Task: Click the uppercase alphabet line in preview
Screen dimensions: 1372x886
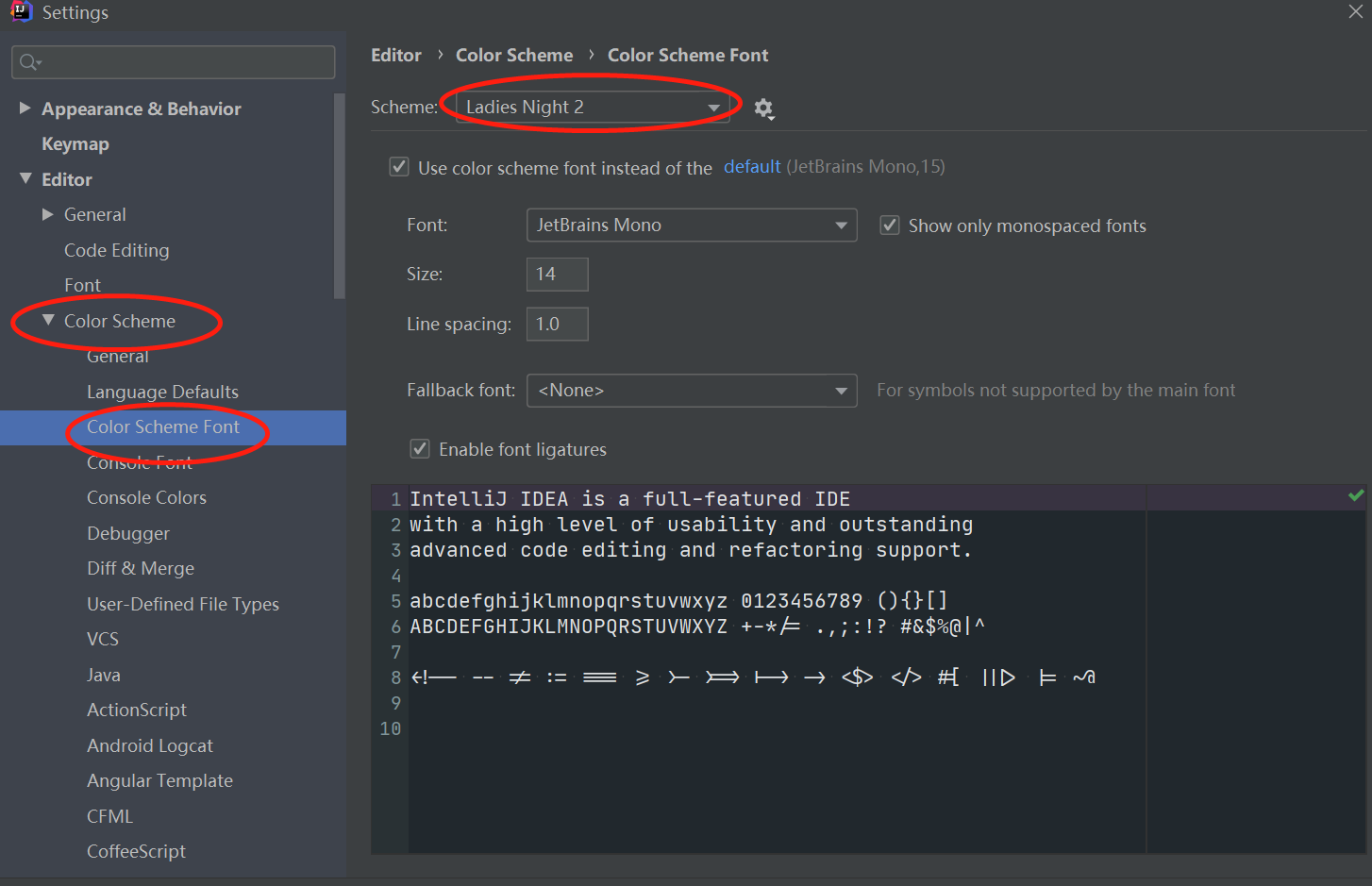Action: click(697, 626)
